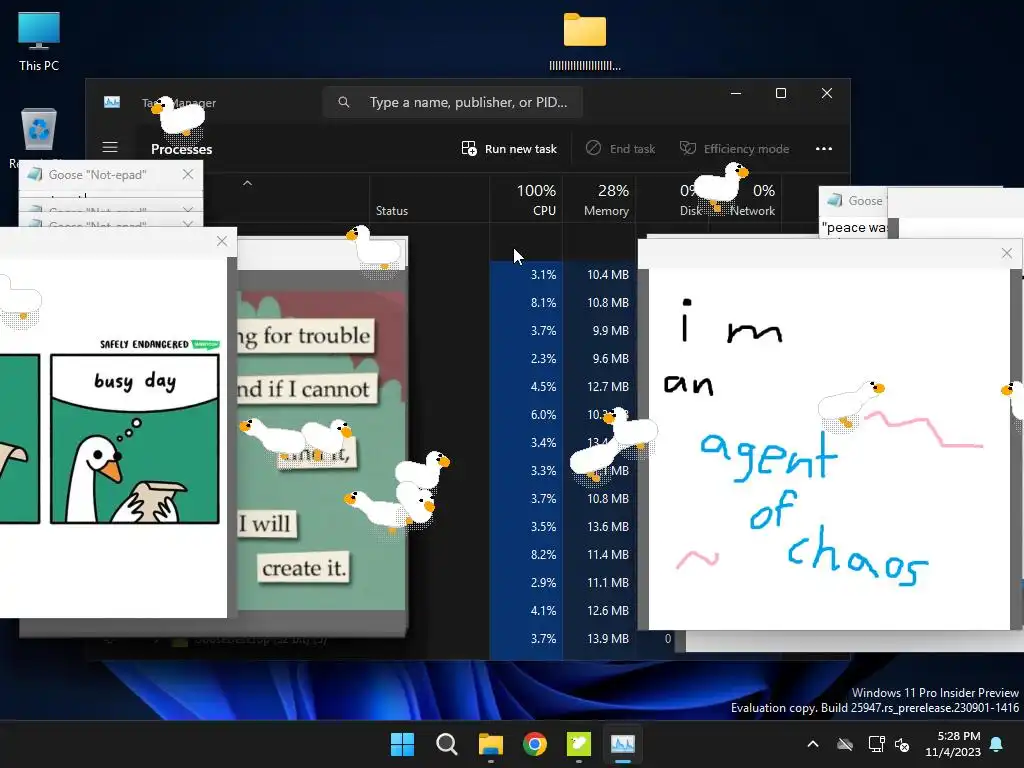Viewport: 1024px width, 768px height.
Task: Maximize the Task Manager window
Action: click(x=780, y=93)
